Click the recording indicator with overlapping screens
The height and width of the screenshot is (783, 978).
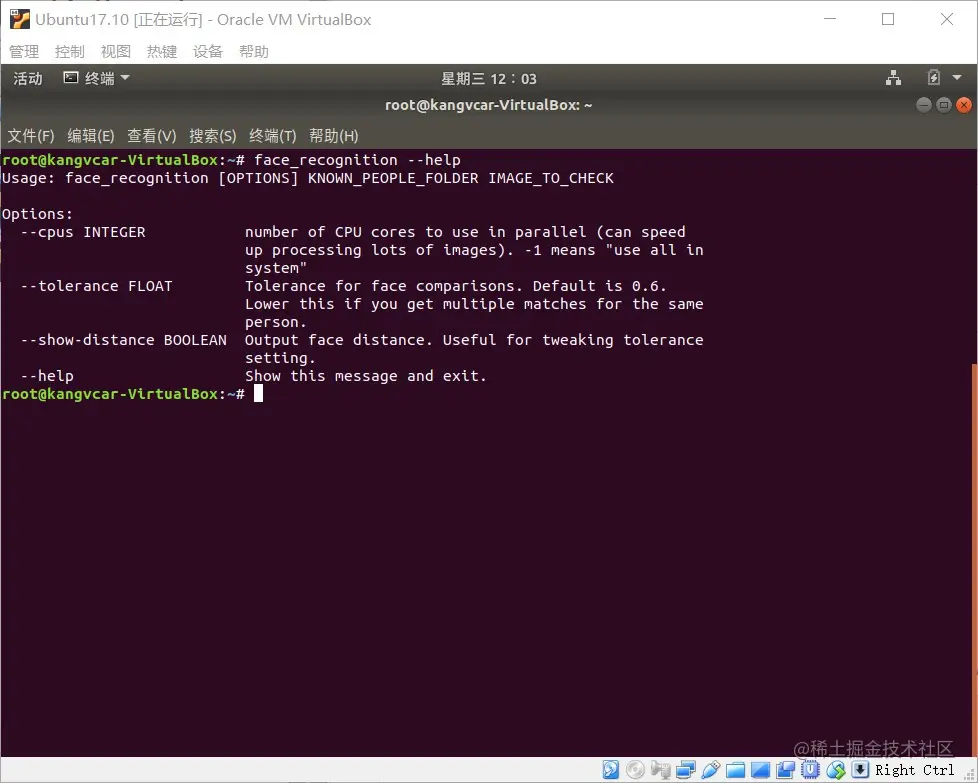[x=785, y=770]
